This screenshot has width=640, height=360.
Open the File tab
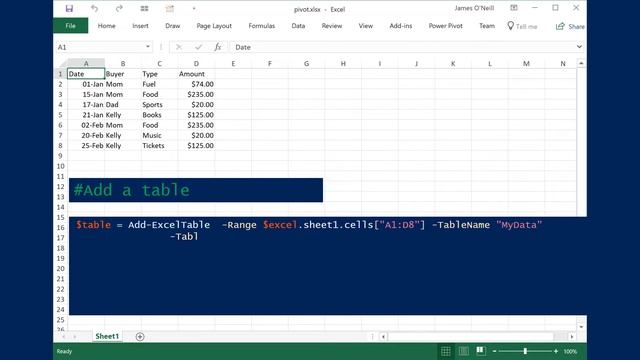[x=71, y=26]
